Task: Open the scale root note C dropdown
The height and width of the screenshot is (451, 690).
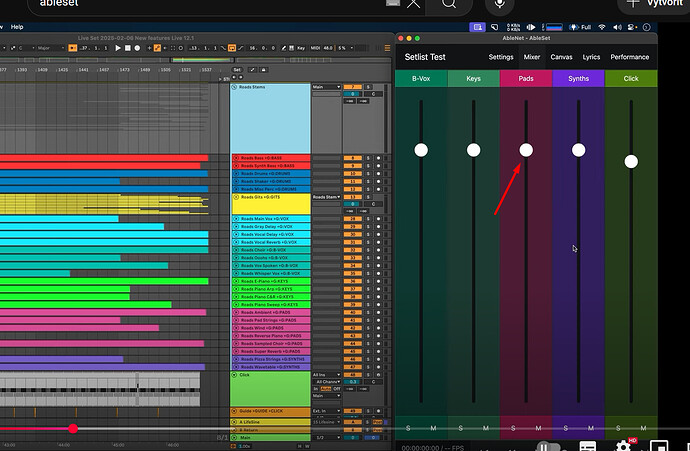Action: coord(26,48)
